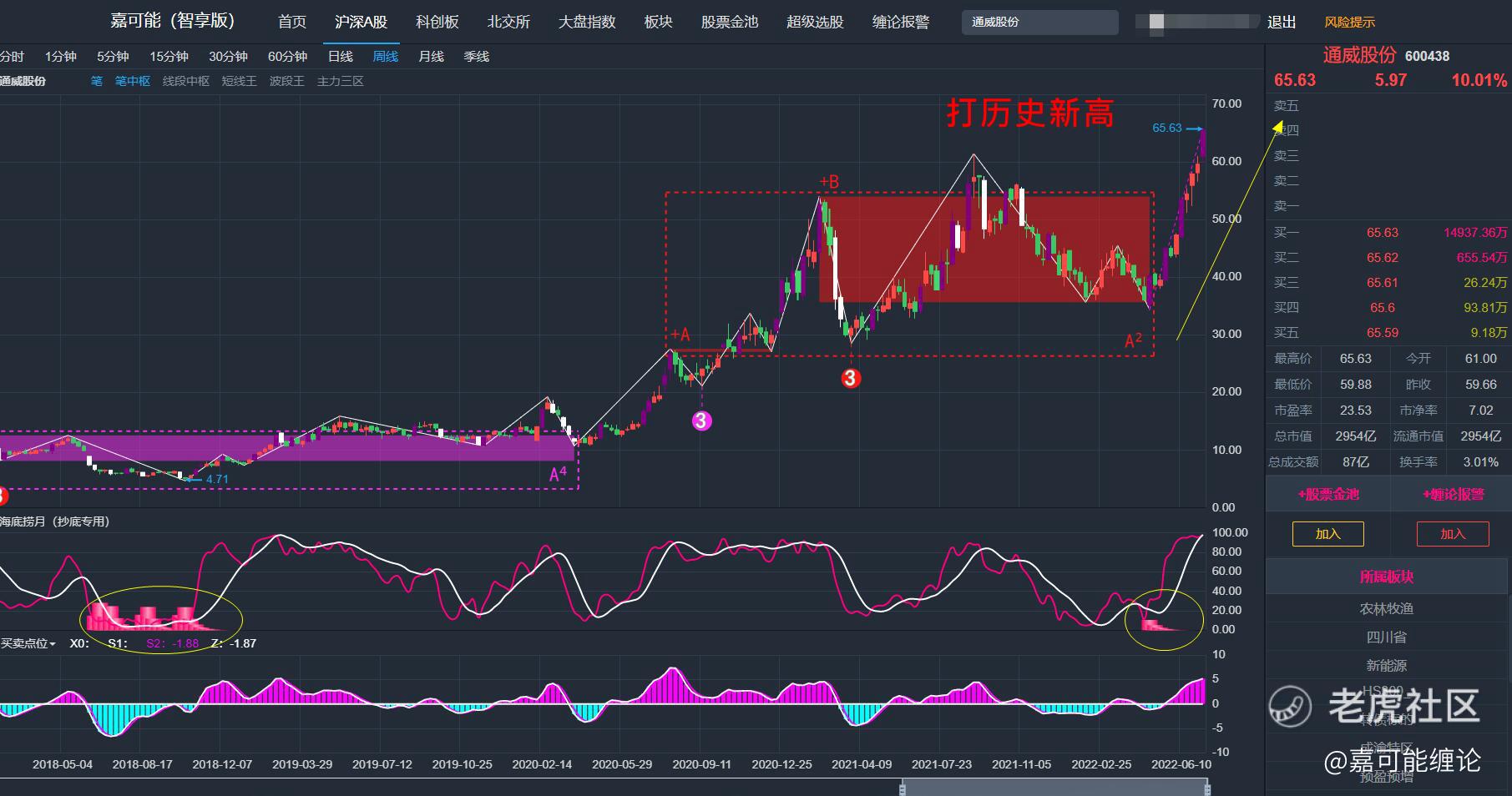This screenshot has width=1512, height=796.
Task: Click the +股票金池 panel header
Action: [1328, 495]
